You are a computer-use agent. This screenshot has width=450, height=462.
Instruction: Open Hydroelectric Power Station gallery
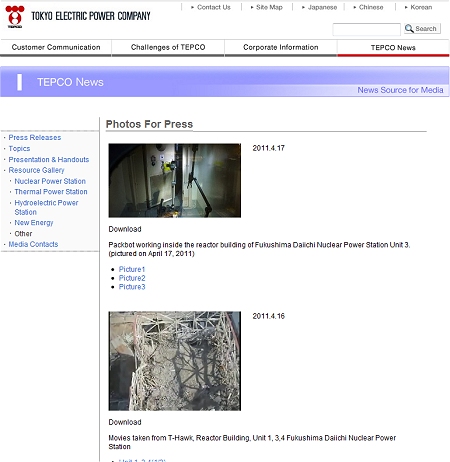click(x=46, y=207)
